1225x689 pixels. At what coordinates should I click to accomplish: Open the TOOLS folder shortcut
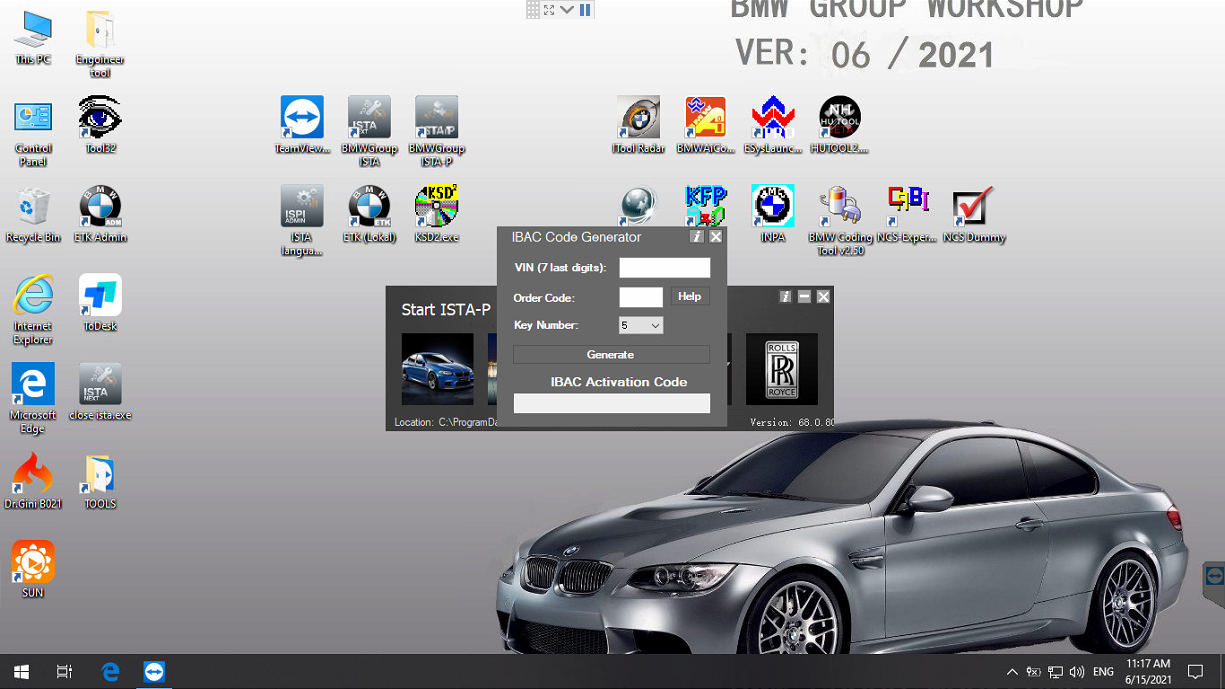pos(100,481)
